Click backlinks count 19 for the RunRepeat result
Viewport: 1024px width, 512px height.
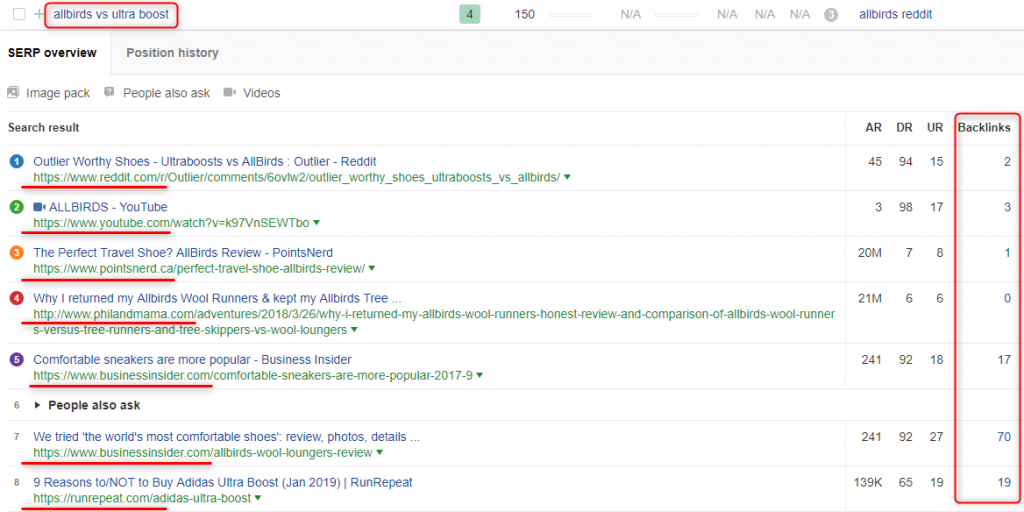pyautogui.click(x=1004, y=483)
